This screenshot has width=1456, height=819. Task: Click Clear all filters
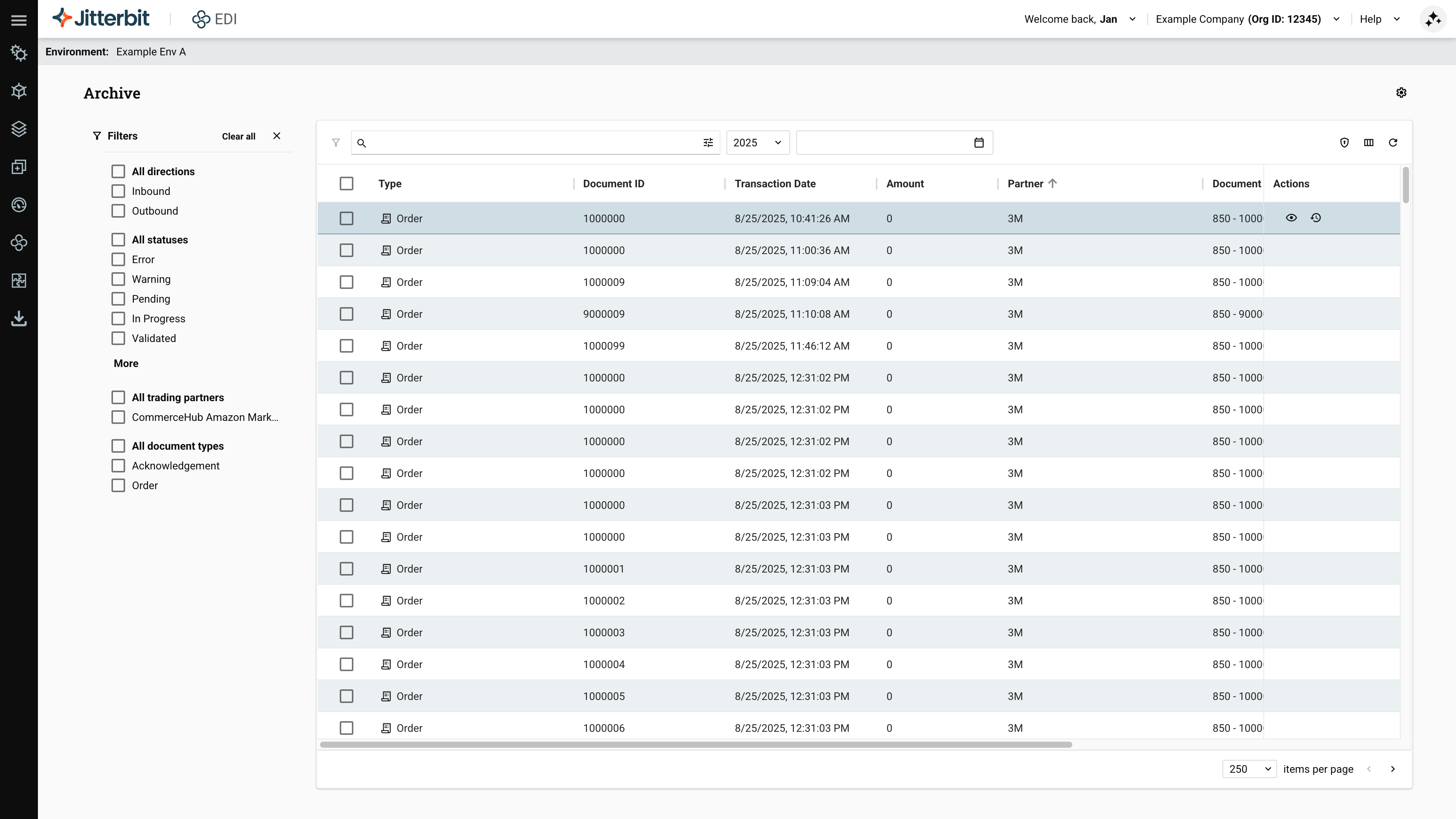click(238, 136)
